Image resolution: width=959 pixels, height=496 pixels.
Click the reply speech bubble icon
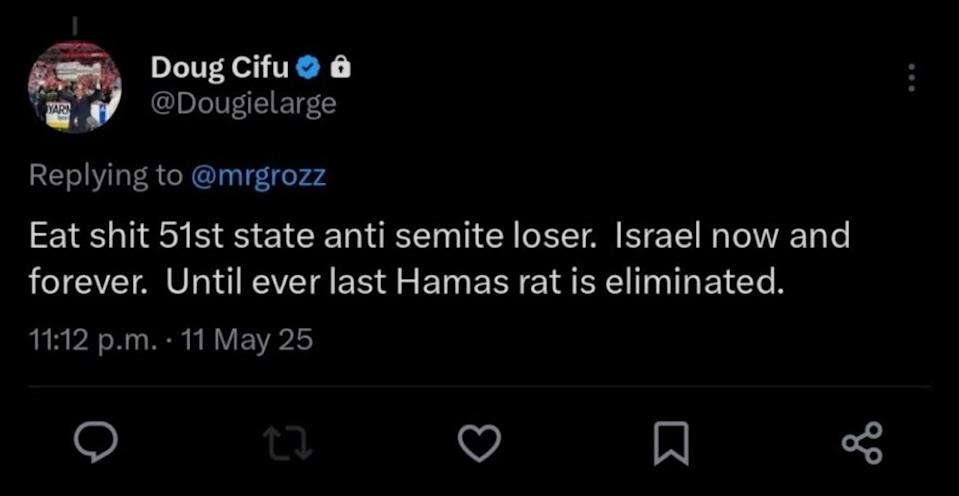pyautogui.click(x=97, y=440)
